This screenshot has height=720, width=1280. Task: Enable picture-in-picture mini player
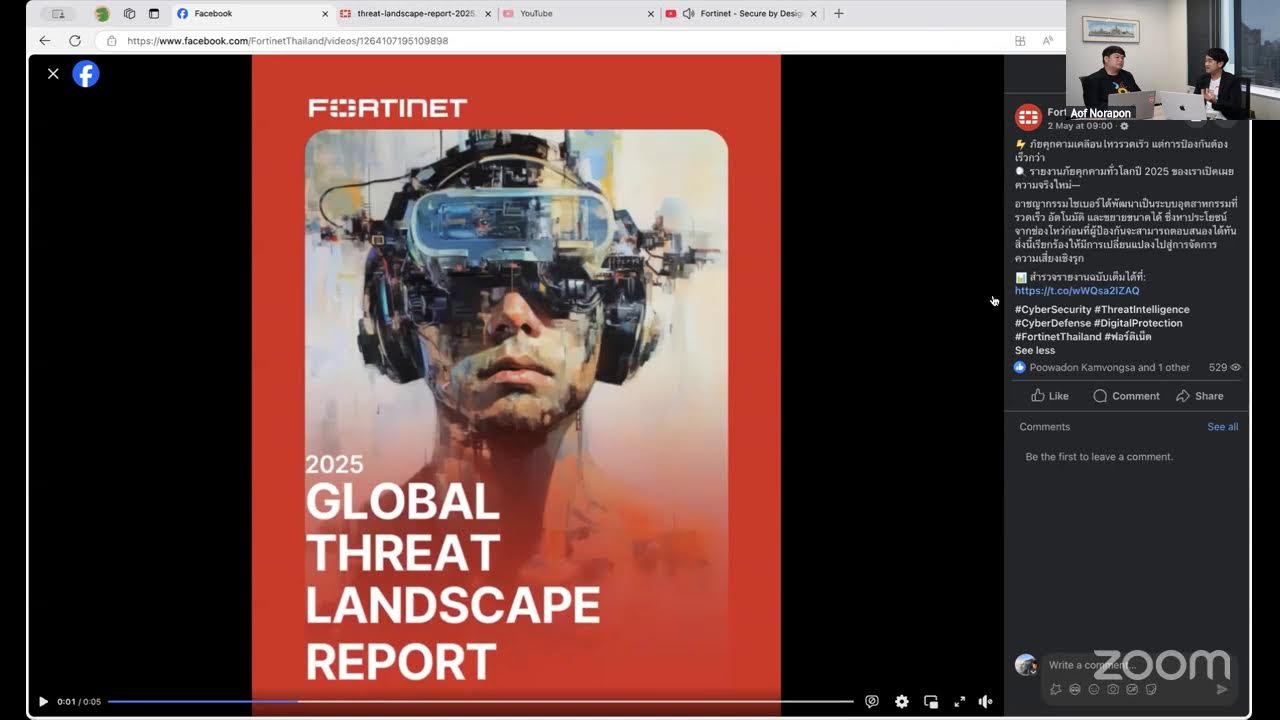pos(931,702)
